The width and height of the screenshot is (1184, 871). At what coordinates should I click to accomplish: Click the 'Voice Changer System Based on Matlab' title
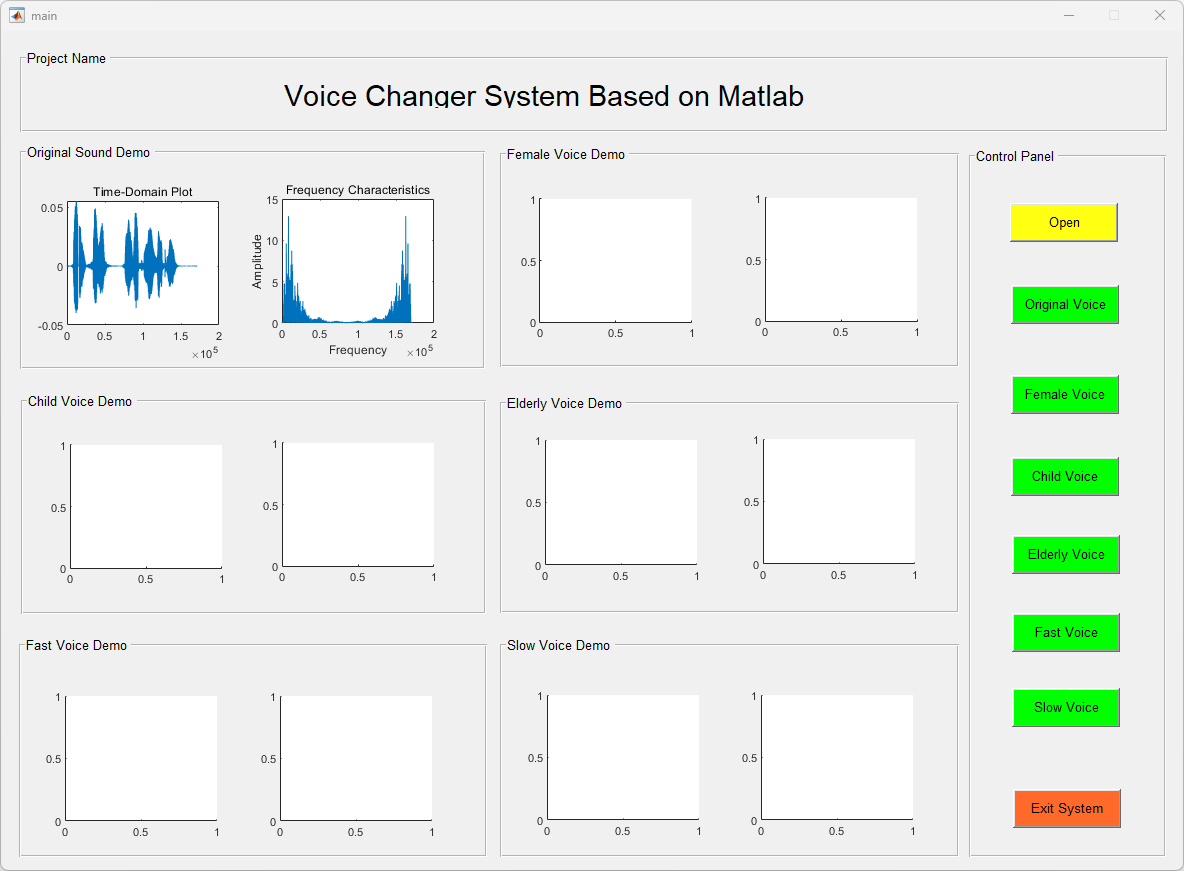pos(544,96)
